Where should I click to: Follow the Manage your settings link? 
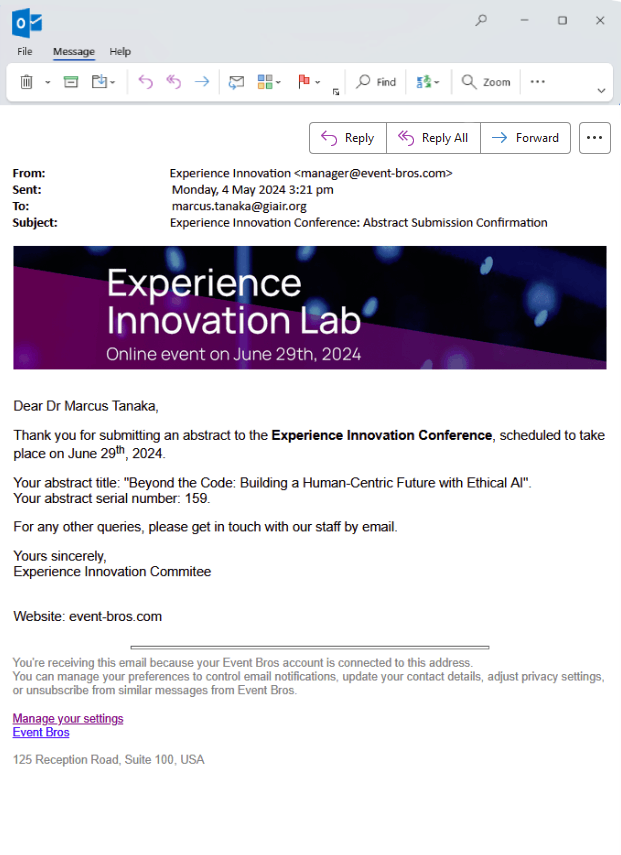[68, 718]
